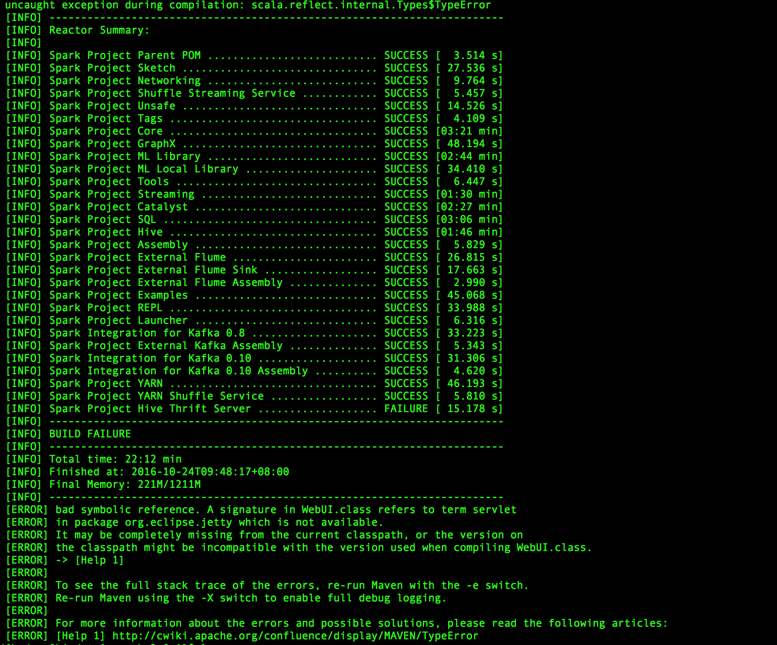Click the '[ 48.194 s]' GraphX duration
The height and width of the screenshot is (645, 777).
(469, 144)
